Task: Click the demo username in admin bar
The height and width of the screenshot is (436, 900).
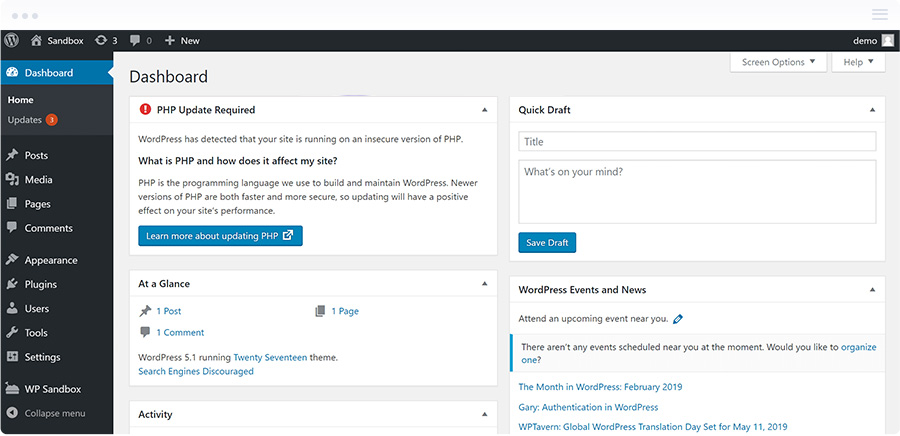Action: point(865,40)
